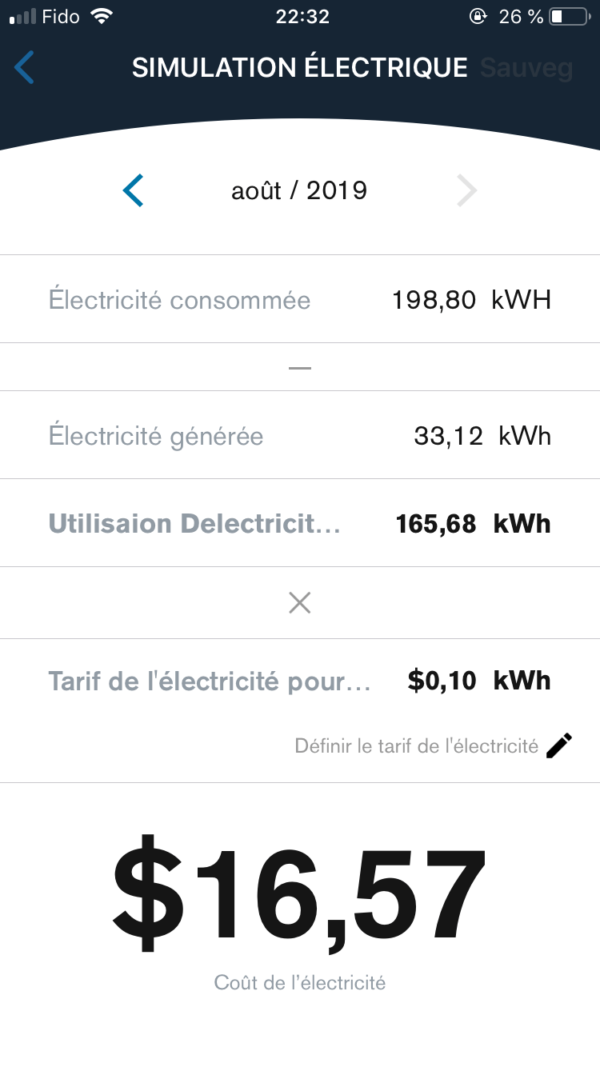Select the août / 2019 month label
600x1067 pixels.
(299, 190)
